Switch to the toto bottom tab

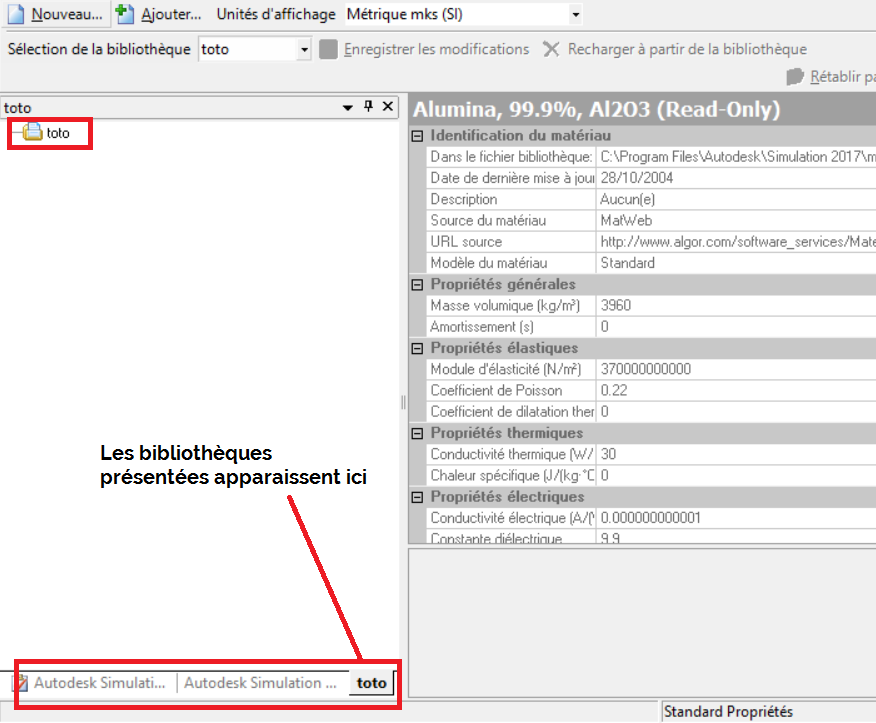[x=372, y=683]
